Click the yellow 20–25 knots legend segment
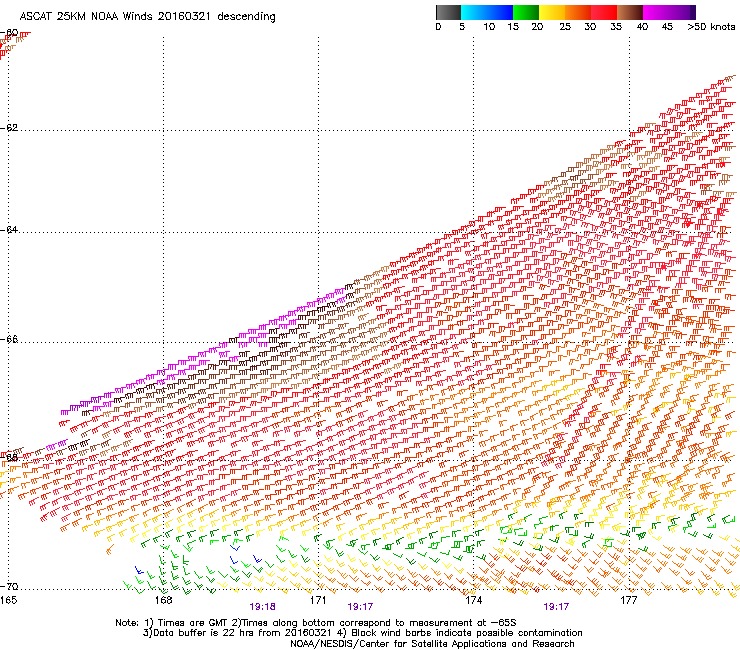 (552, 12)
